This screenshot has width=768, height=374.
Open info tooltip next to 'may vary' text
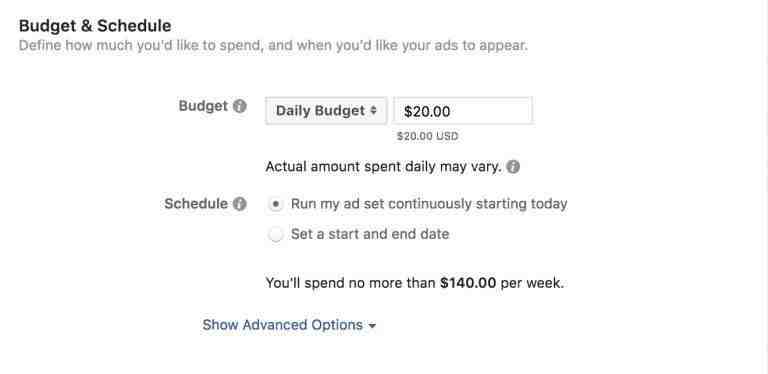[513, 167]
